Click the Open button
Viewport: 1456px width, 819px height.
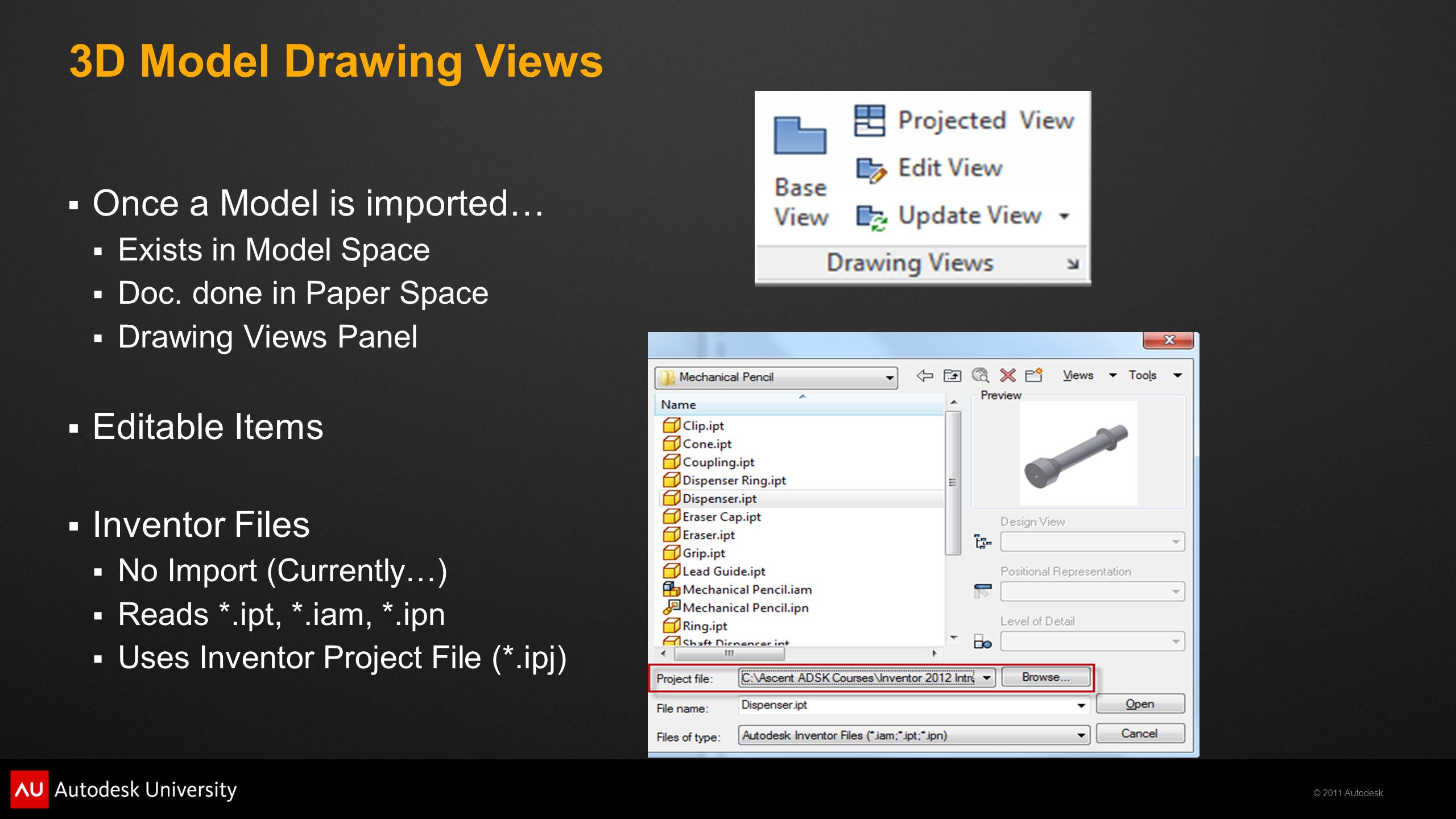coord(1140,704)
